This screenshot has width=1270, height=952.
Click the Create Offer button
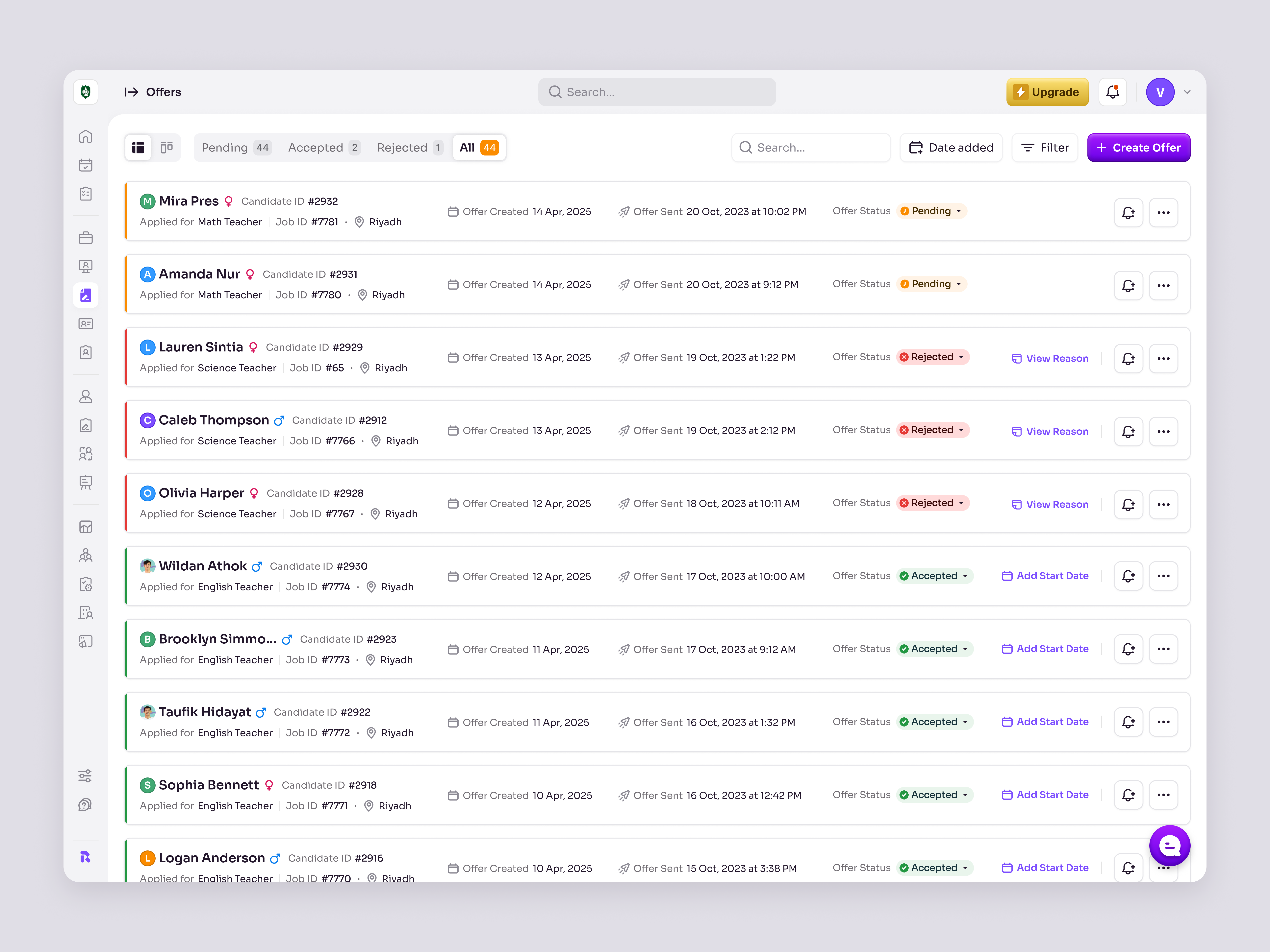(x=1138, y=148)
